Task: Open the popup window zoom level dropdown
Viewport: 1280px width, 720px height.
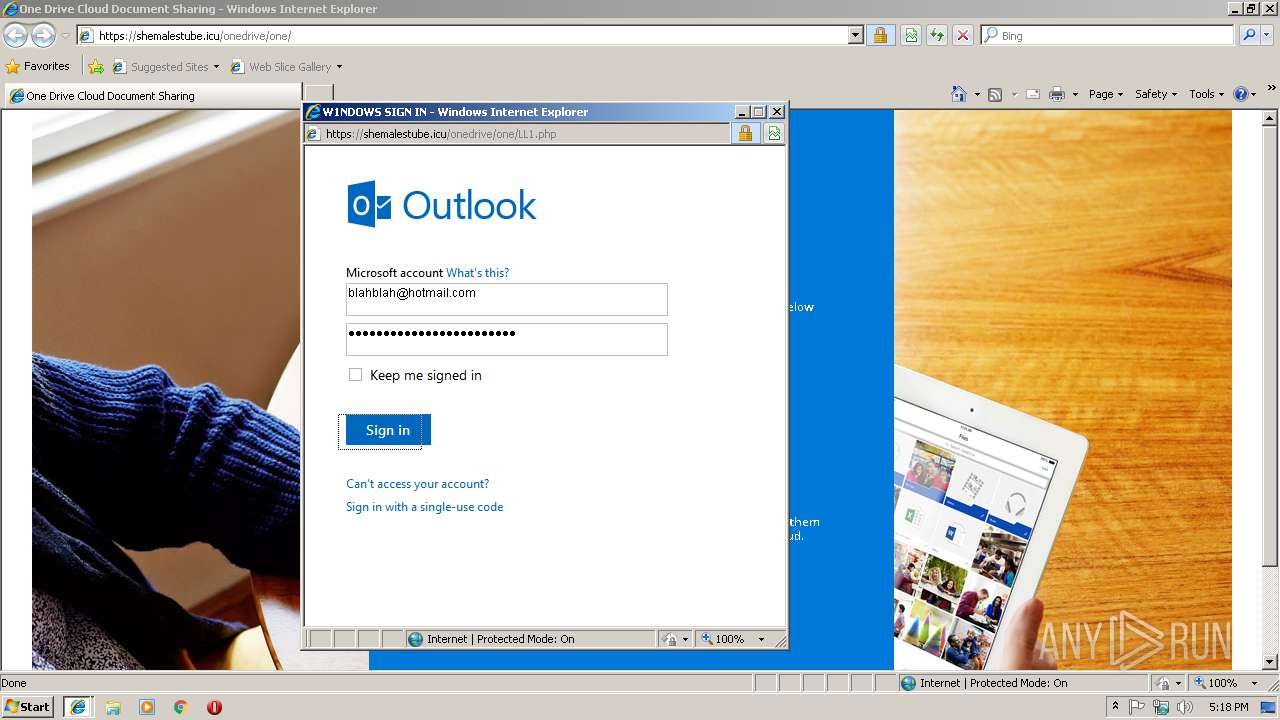Action: tap(761, 639)
